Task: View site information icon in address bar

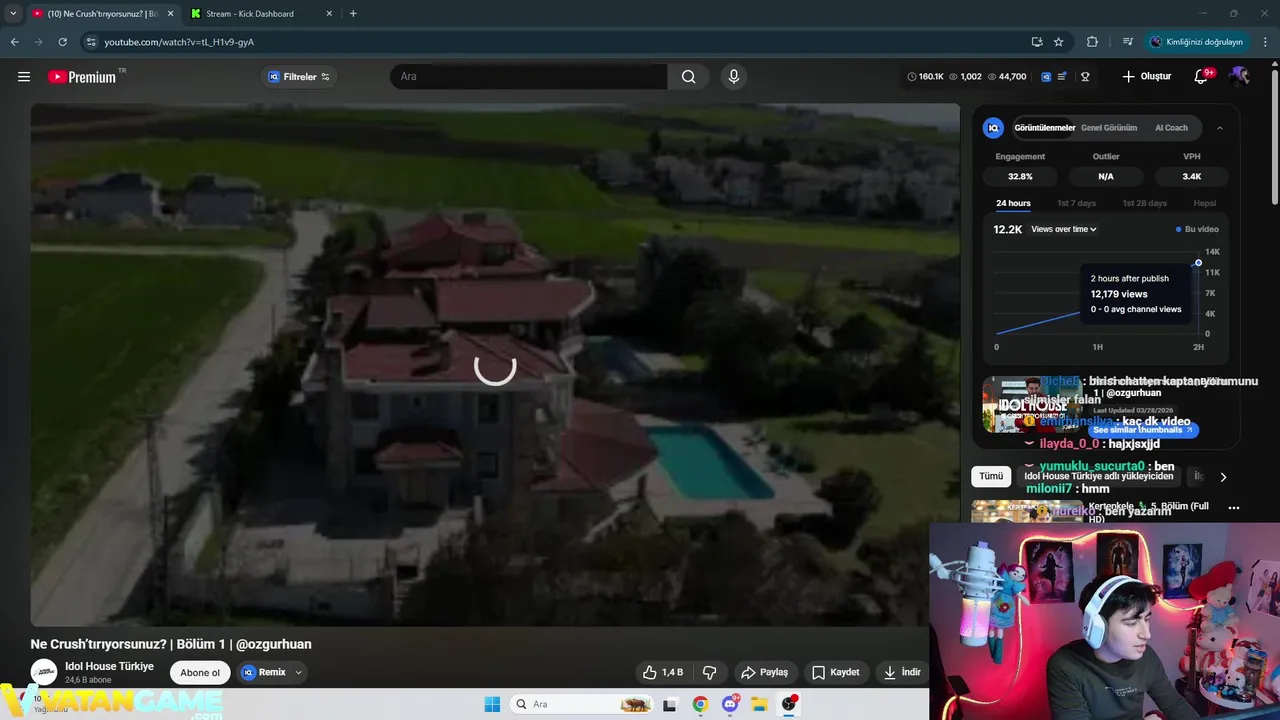Action: click(x=91, y=42)
